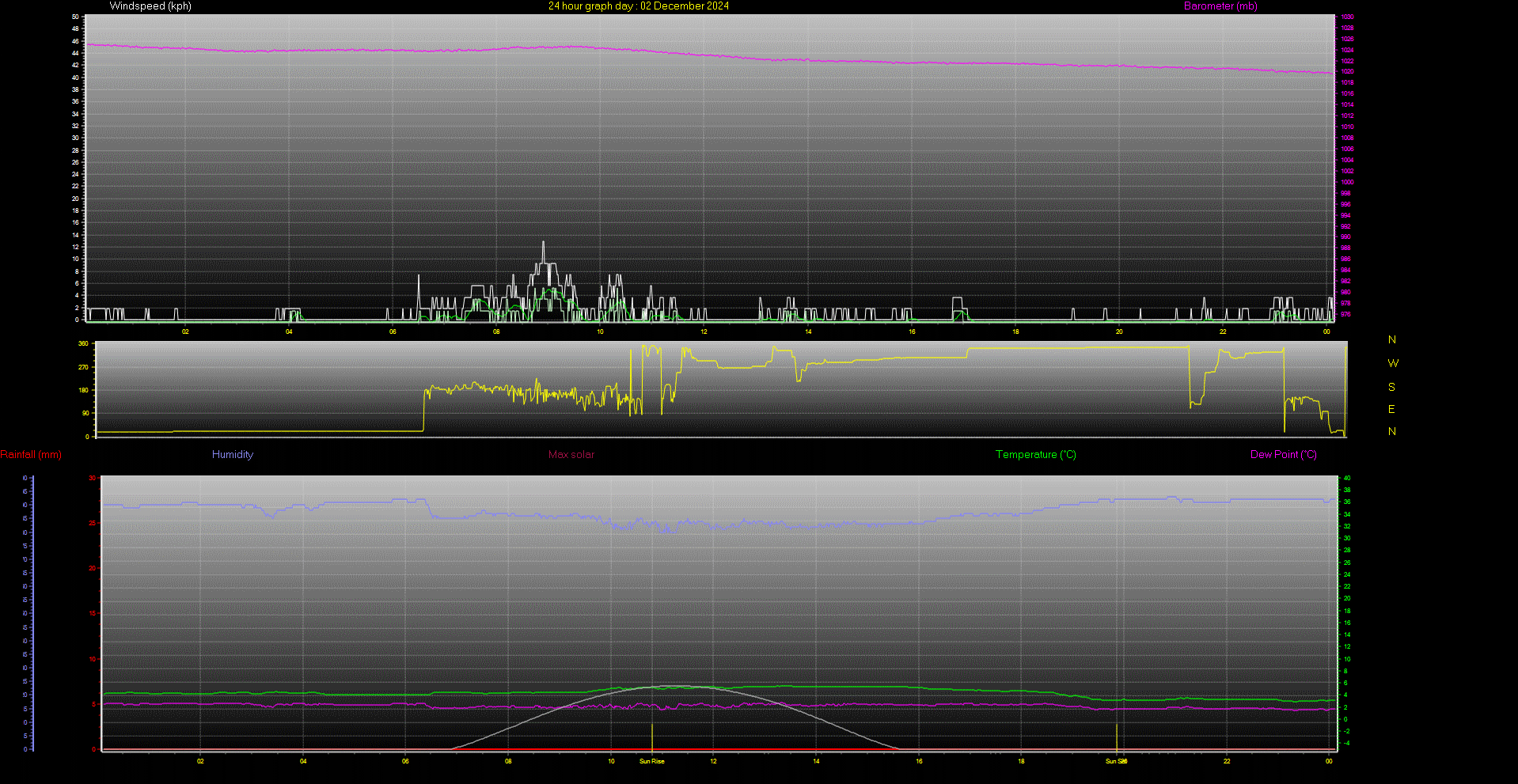Click the 180 wind direction axis value
The image size is (1518, 784).
click(x=83, y=390)
